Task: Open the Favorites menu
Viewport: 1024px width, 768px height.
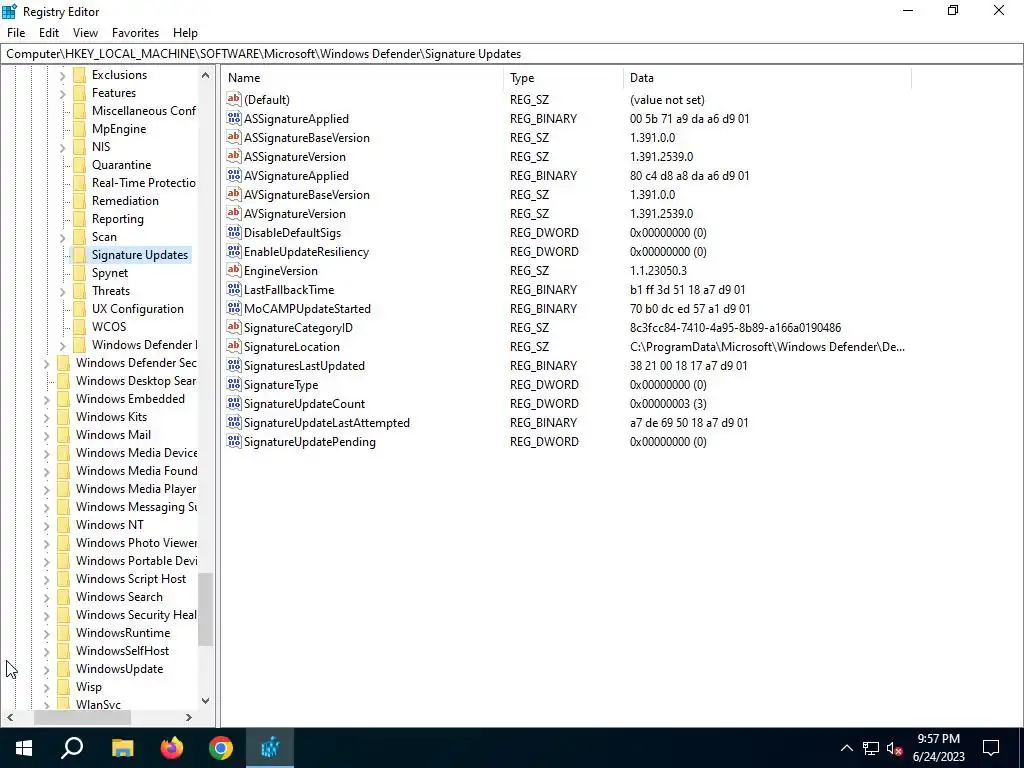Action: [135, 33]
